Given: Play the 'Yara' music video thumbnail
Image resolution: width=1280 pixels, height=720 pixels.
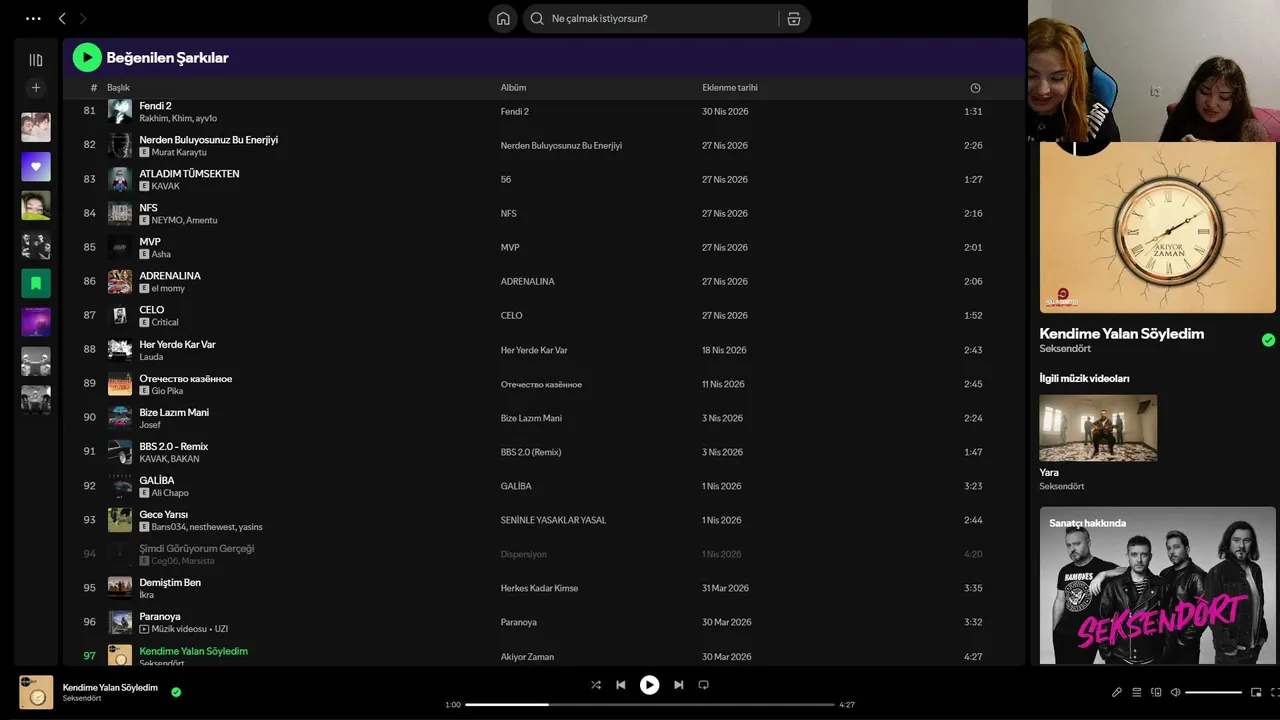Looking at the screenshot, I should [1098, 428].
